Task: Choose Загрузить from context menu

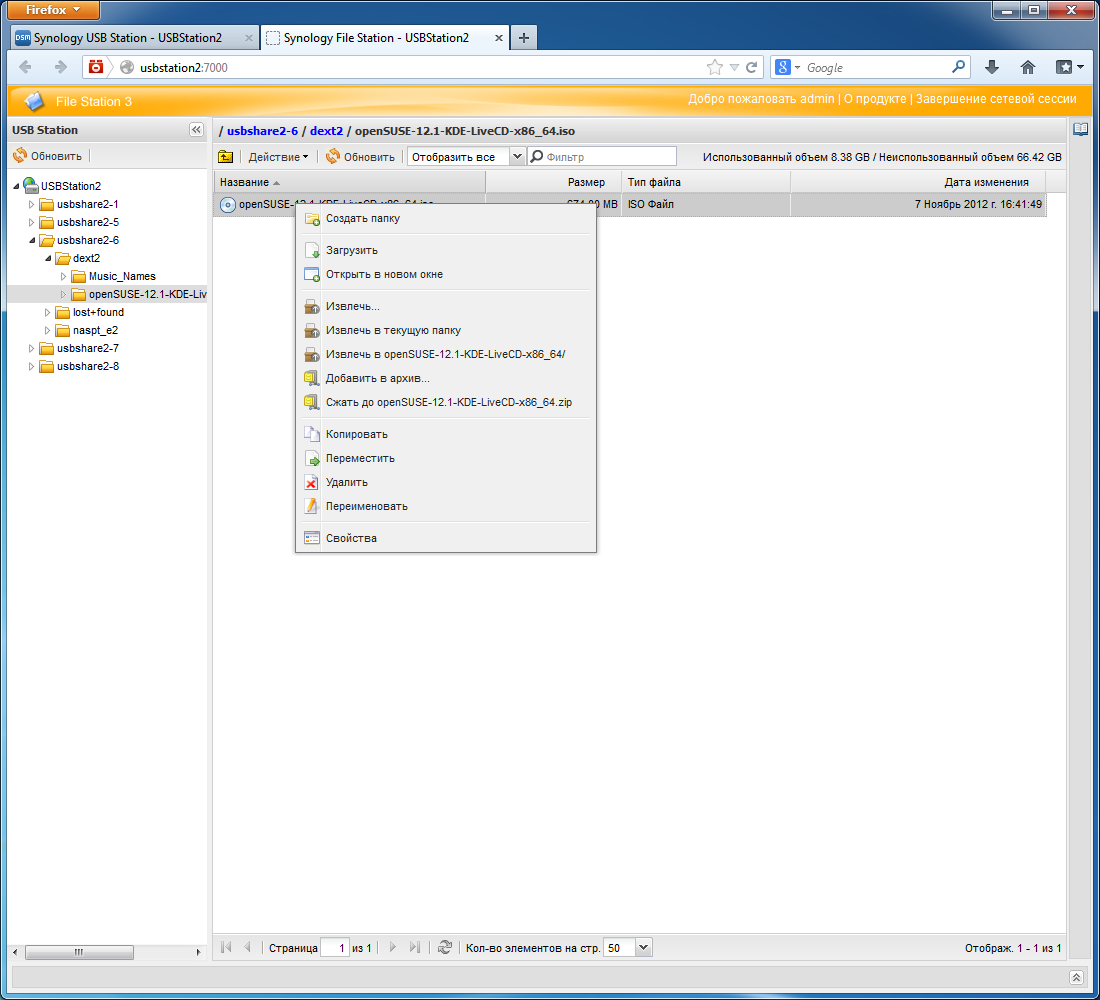Action: 445,250
